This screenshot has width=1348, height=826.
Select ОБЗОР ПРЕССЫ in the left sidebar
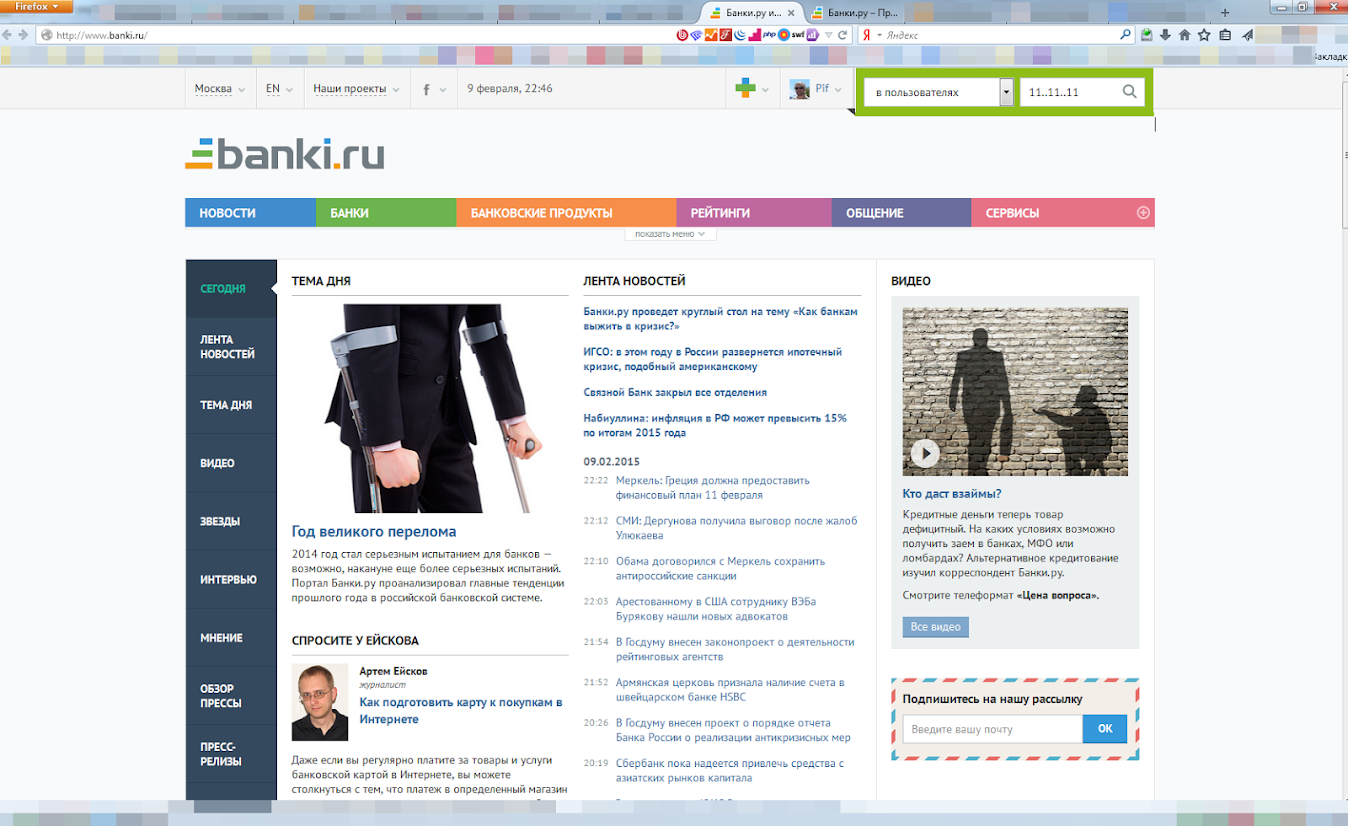point(231,695)
